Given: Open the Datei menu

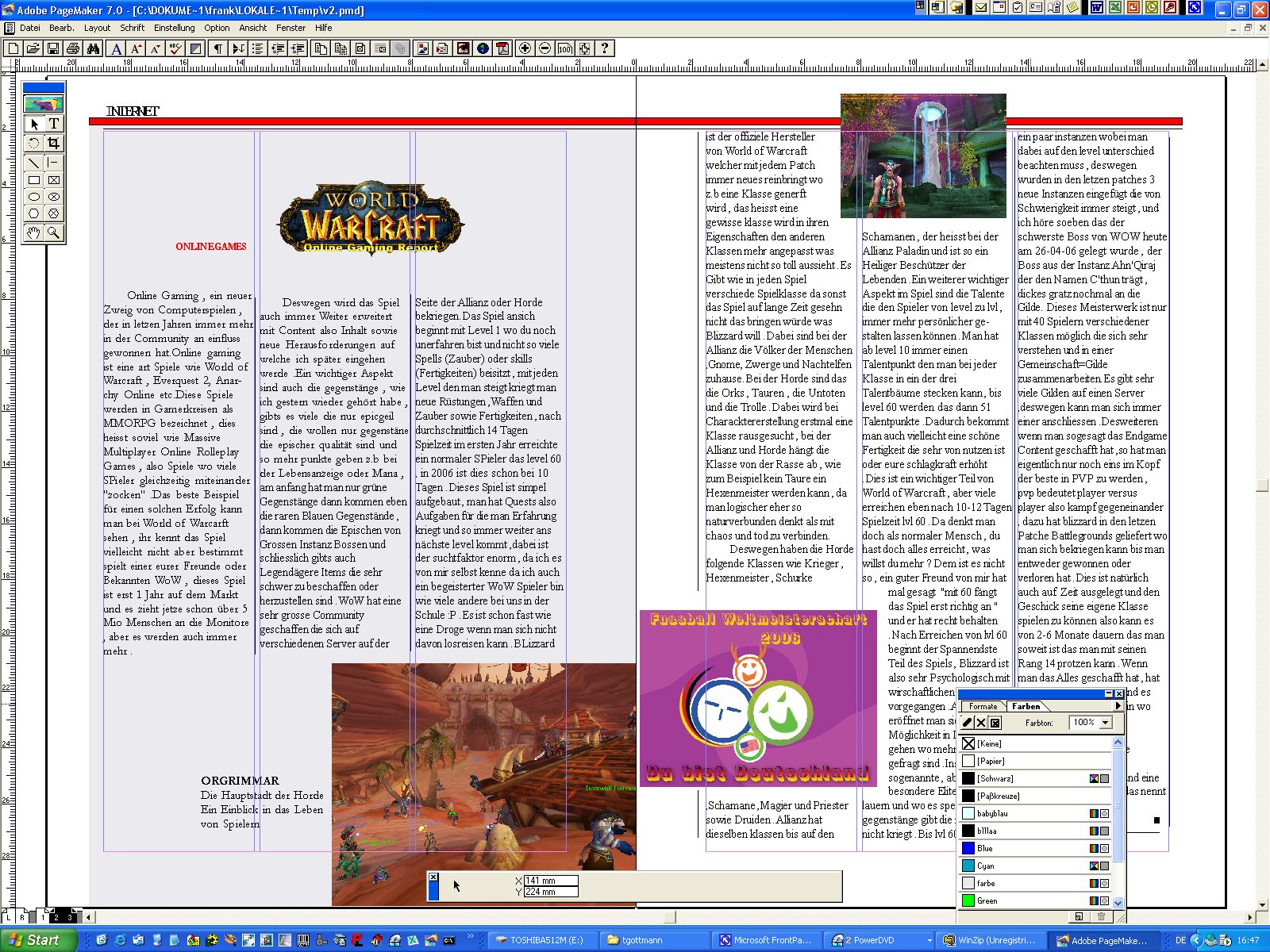Looking at the screenshot, I should tap(30, 28).
